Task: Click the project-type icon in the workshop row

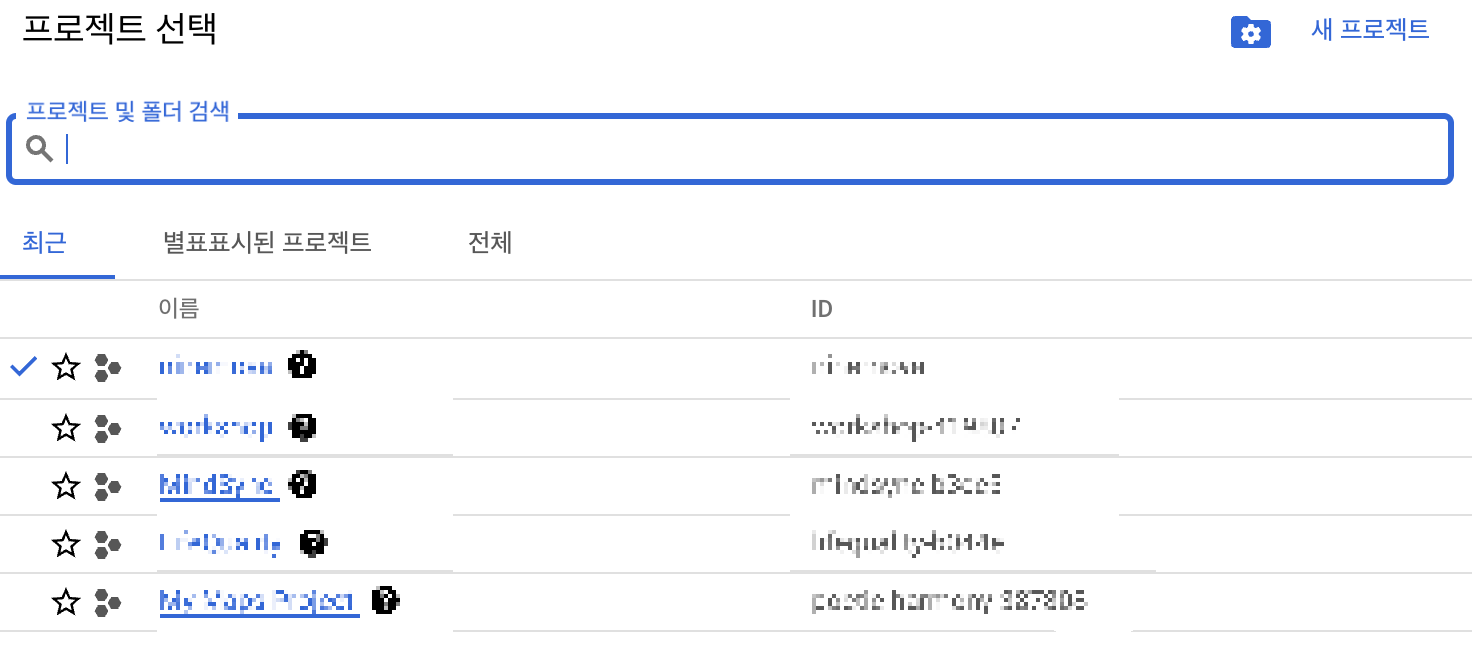Action: pyautogui.click(x=107, y=429)
